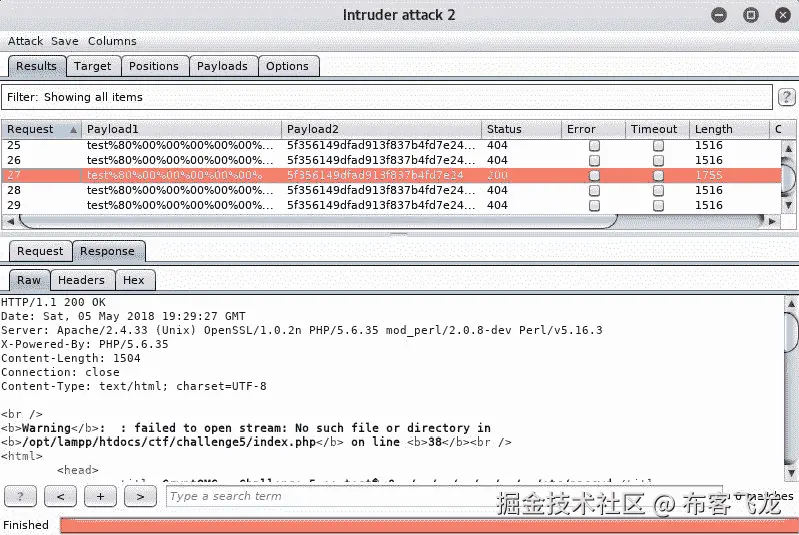This screenshot has height=535, width=799.
Task: Select request row 29
Action: [391, 205]
